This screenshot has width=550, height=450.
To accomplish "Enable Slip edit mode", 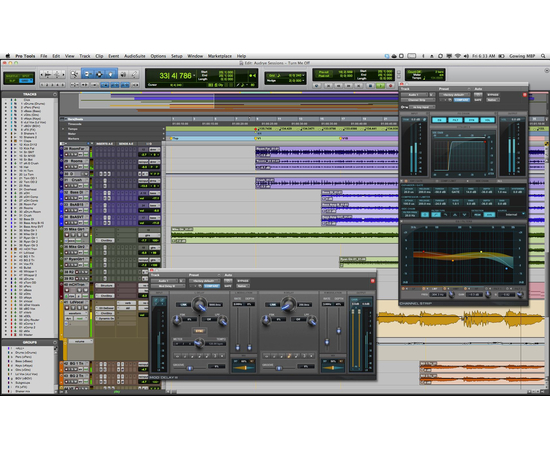I will 11,80.
